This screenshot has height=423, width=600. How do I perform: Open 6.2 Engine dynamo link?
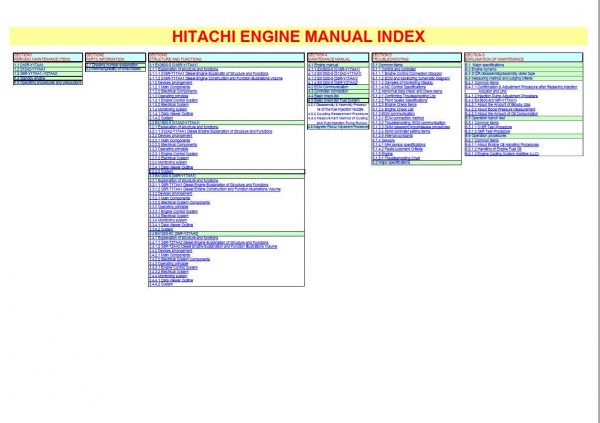tap(481, 69)
